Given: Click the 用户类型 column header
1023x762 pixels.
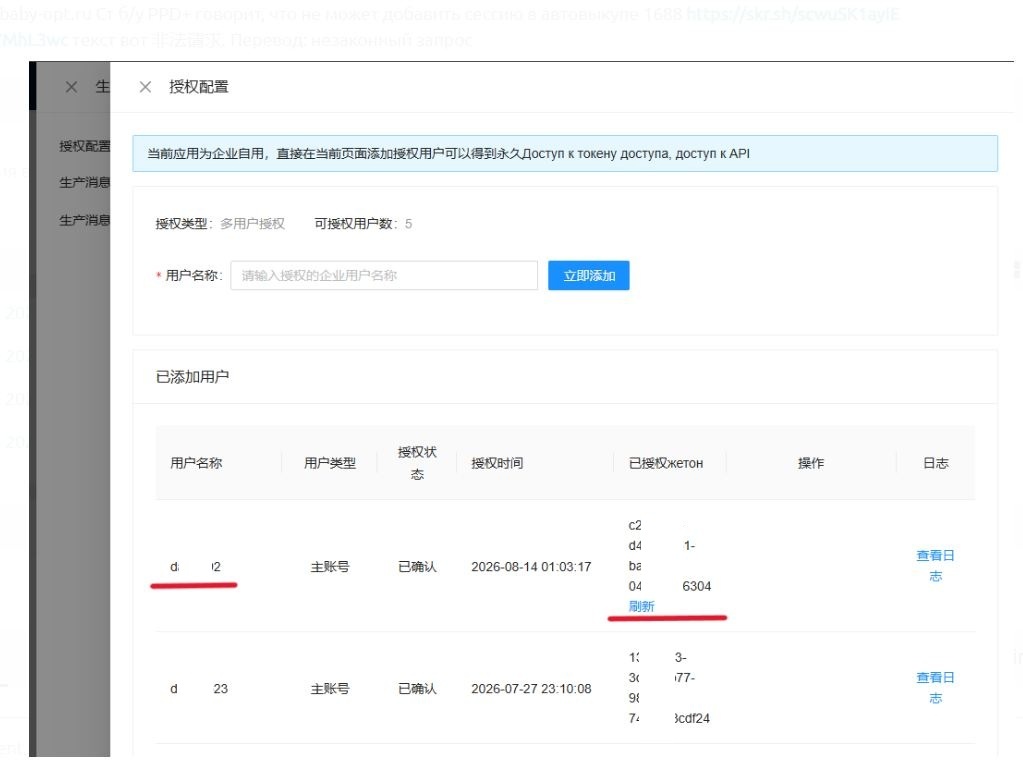Looking at the screenshot, I should coord(329,463).
